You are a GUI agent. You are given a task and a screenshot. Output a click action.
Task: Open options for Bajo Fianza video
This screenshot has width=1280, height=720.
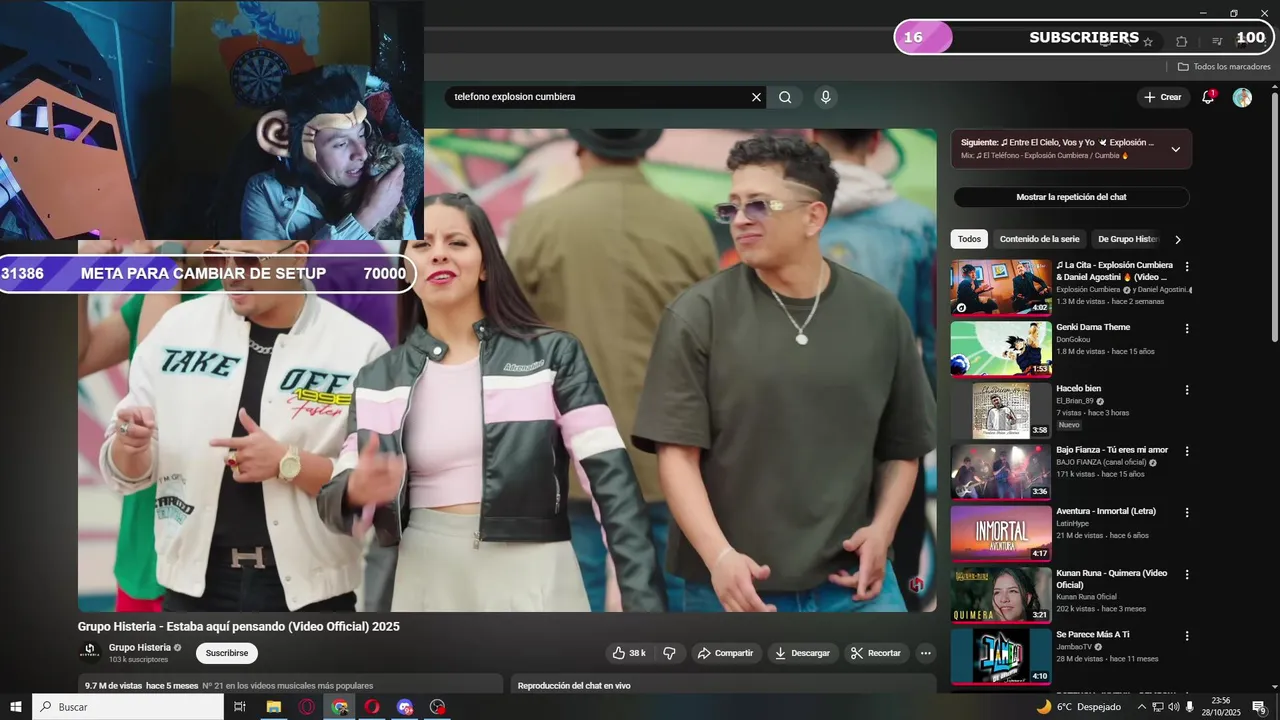pyautogui.click(x=1187, y=451)
